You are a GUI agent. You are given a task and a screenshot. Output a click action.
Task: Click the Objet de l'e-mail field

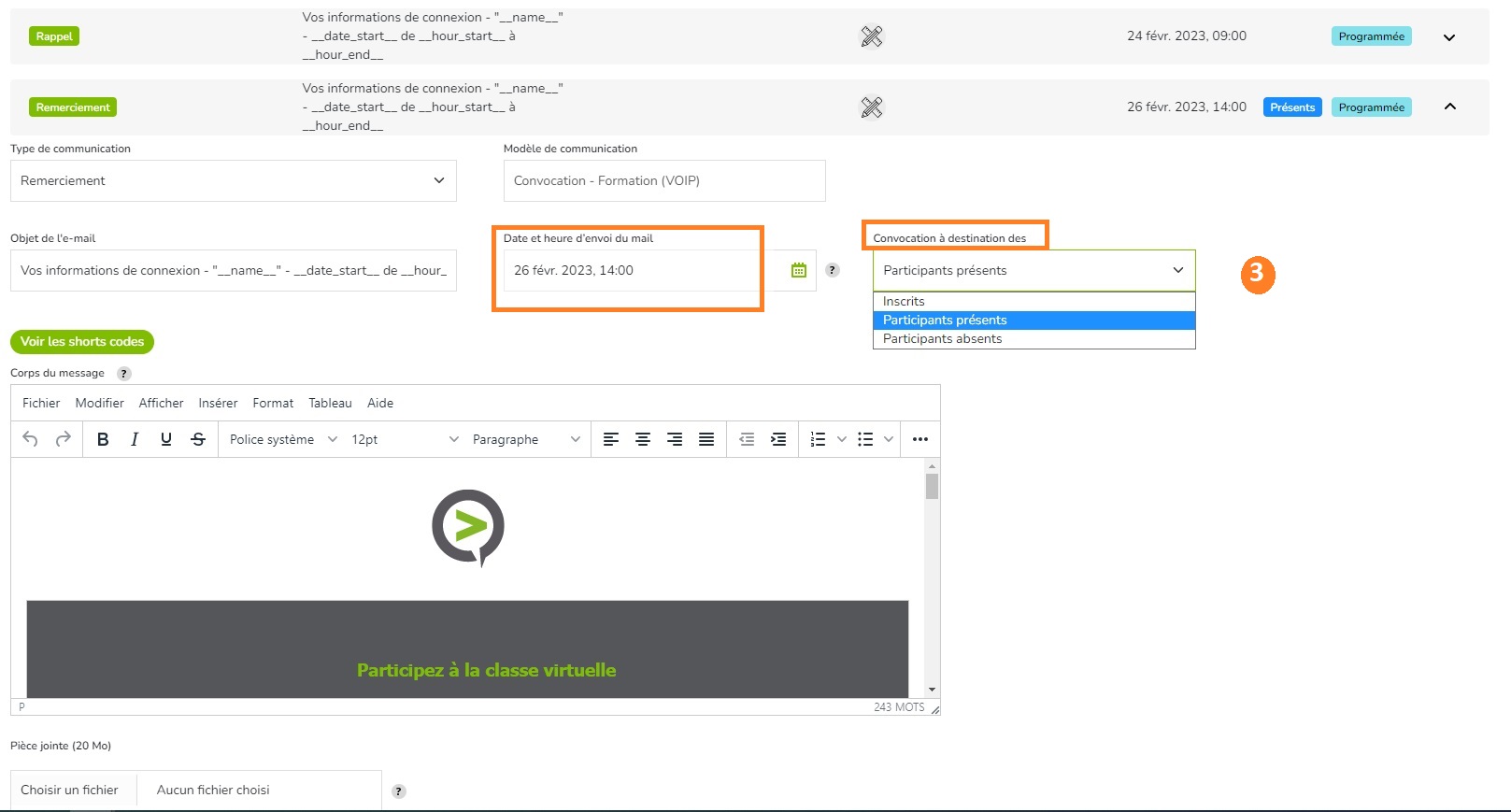pyautogui.click(x=234, y=270)
